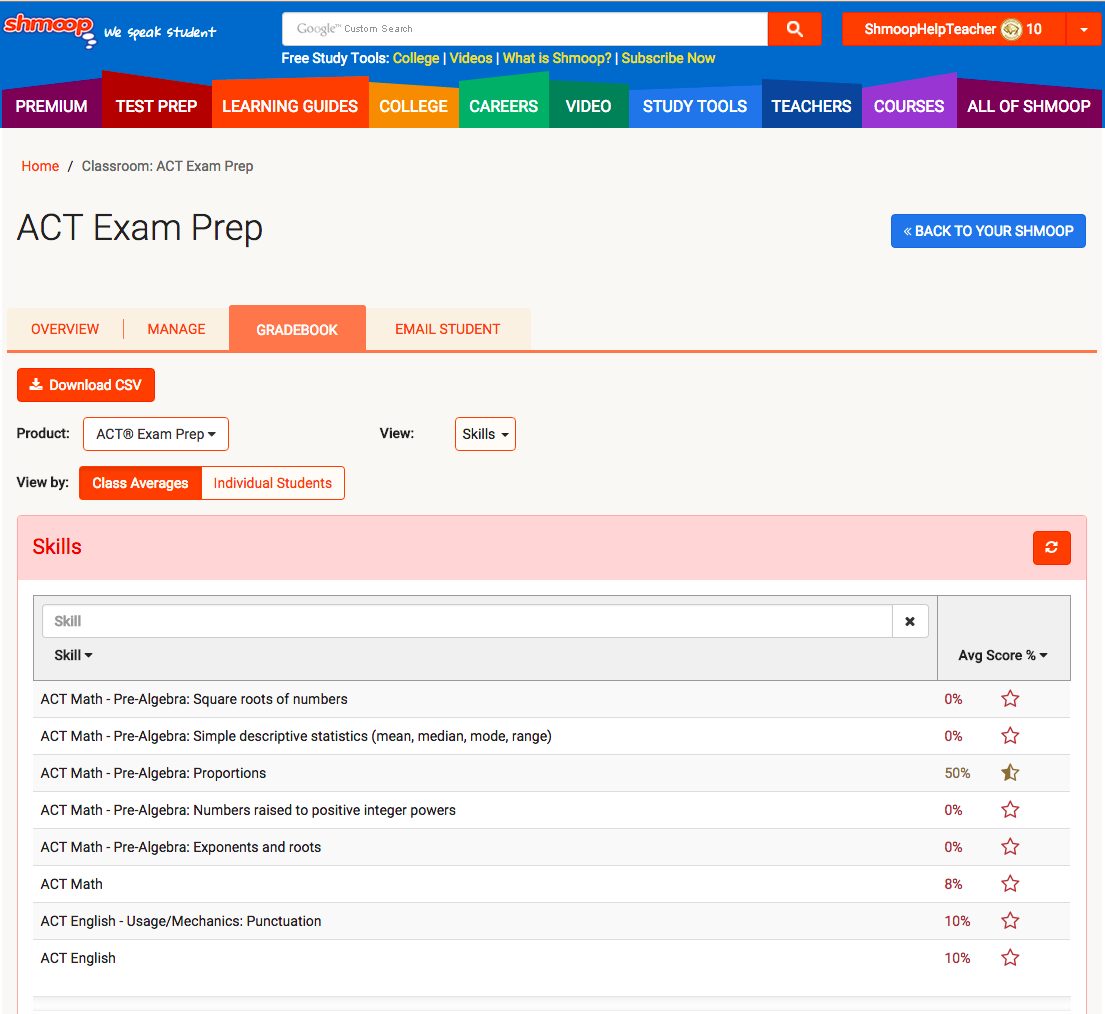Viewport: 1105px width, 1014px height.
Task: Click the gold coin icon beside ShmoopHelpTeacher
Action: click(x=1011, y=30)
